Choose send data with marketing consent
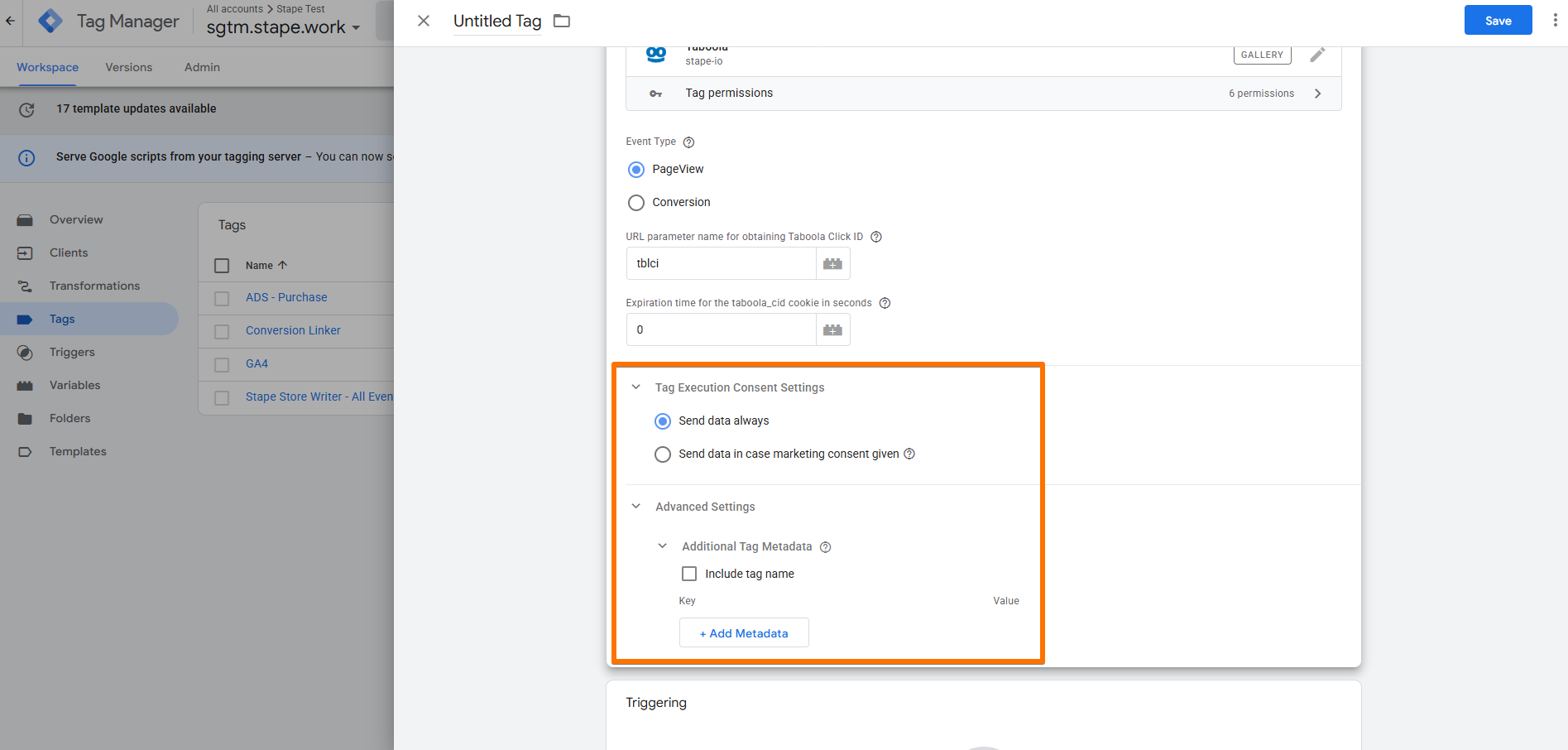1568x750 pixels. tap(663, 454)
